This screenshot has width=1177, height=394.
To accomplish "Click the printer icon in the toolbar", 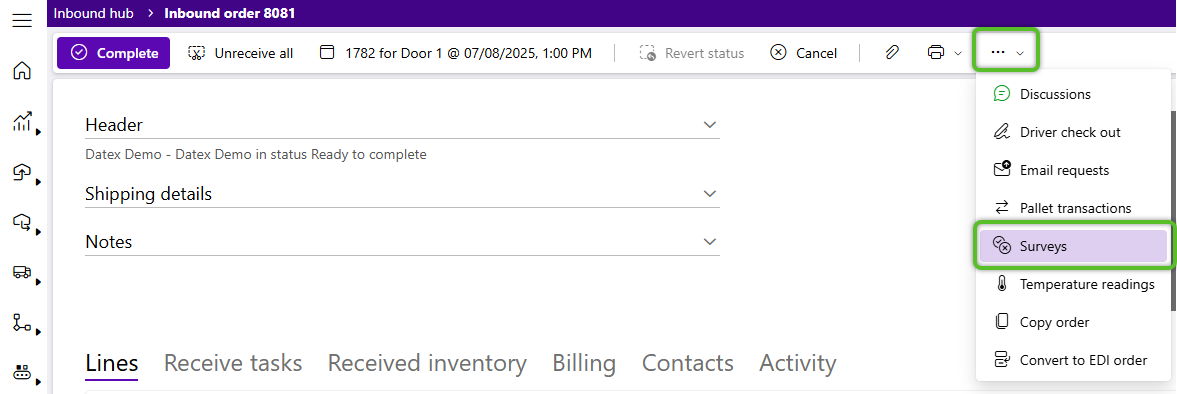I will (x=935, y=53).
